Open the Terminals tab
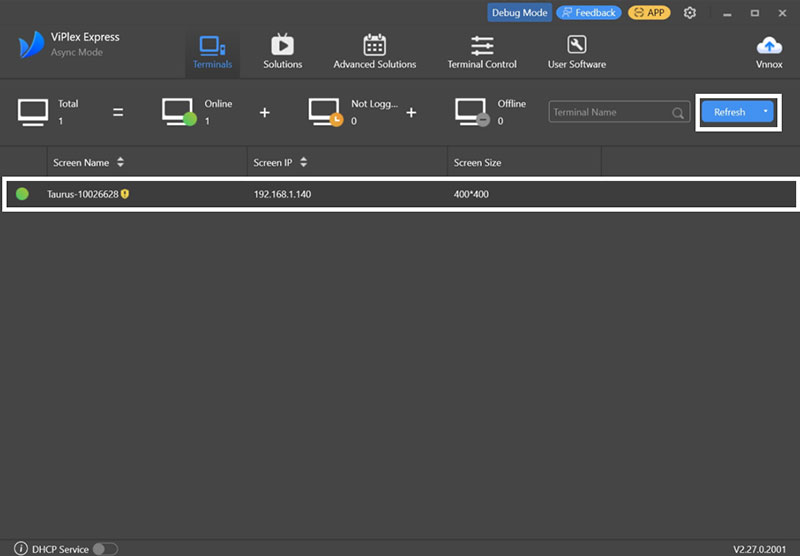The width and height of the screenshot is (800, 556). pos(212,53)
